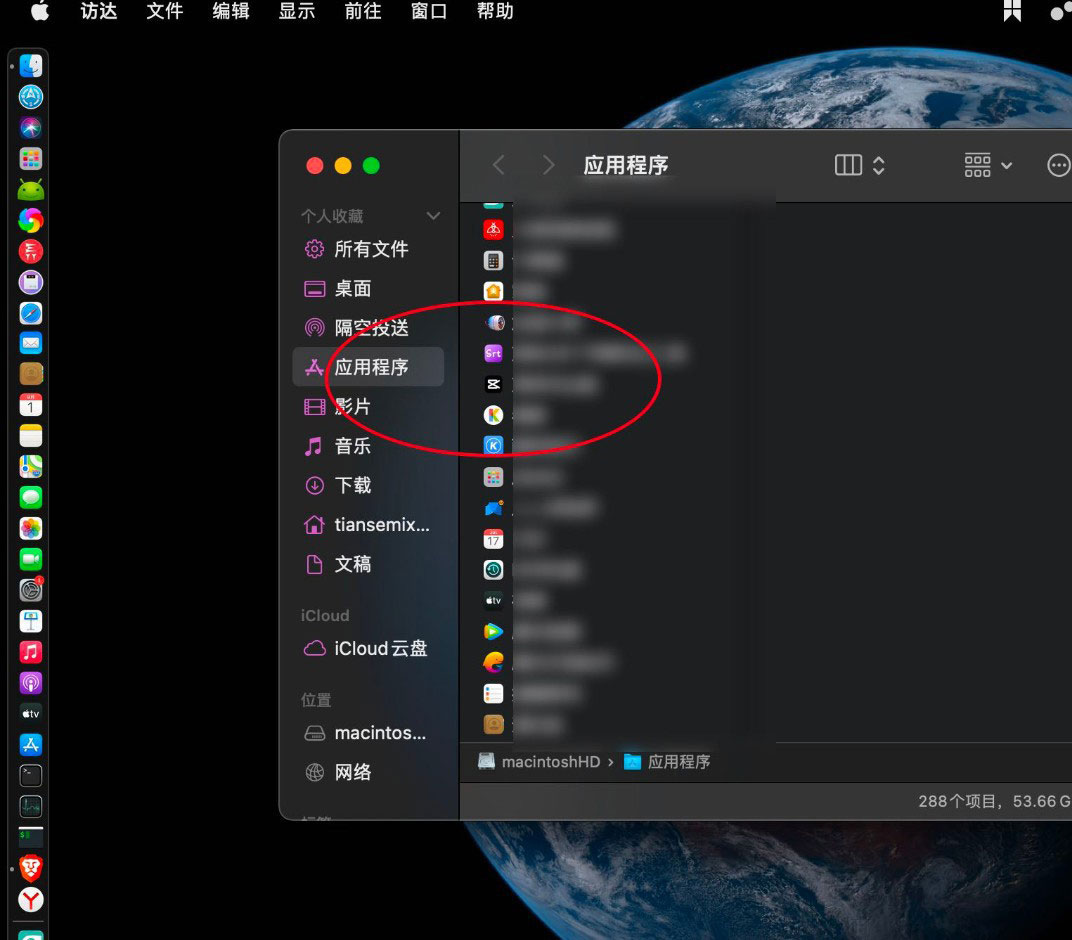Launch the Calculator app icon
This screenshot has width=1072, height=940.
click(493, 260)
